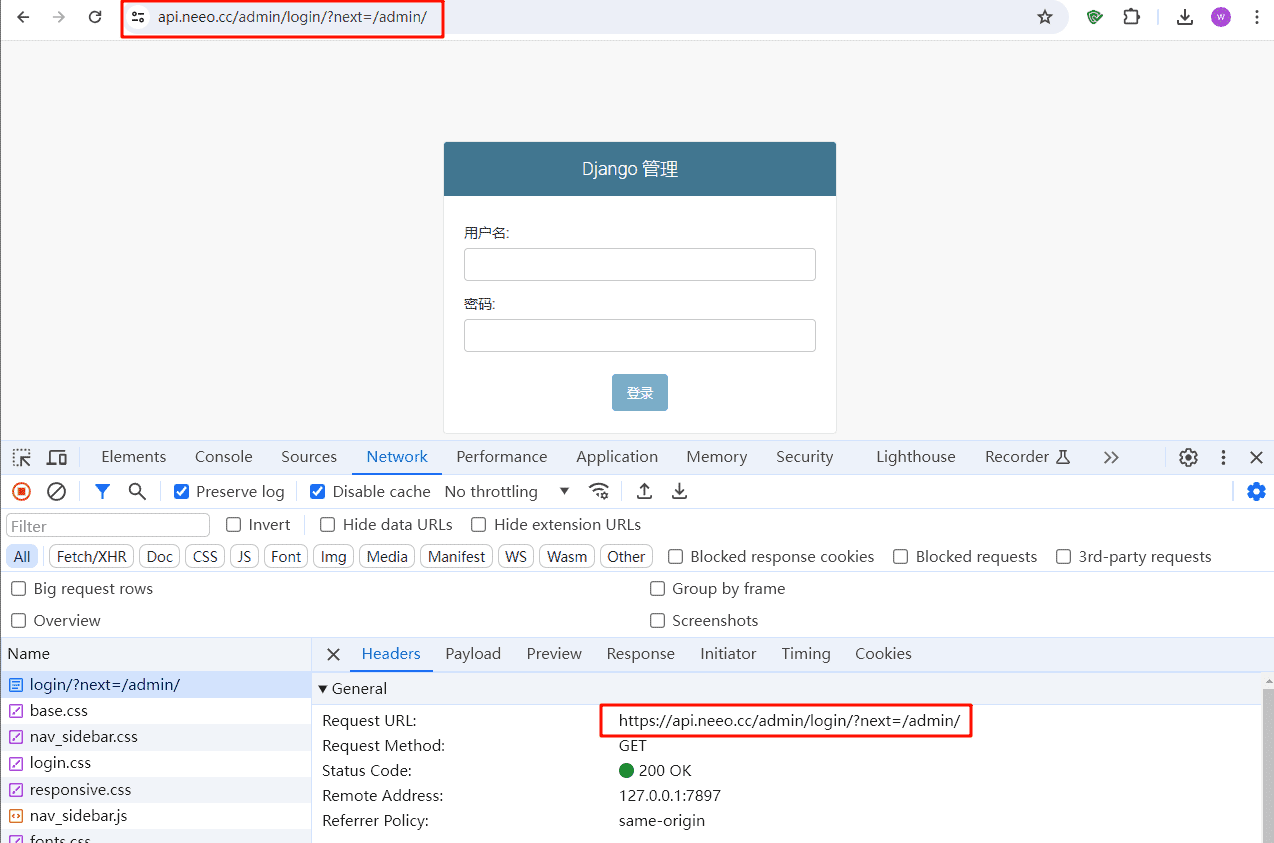Show more DevTools tabs

1111,457
